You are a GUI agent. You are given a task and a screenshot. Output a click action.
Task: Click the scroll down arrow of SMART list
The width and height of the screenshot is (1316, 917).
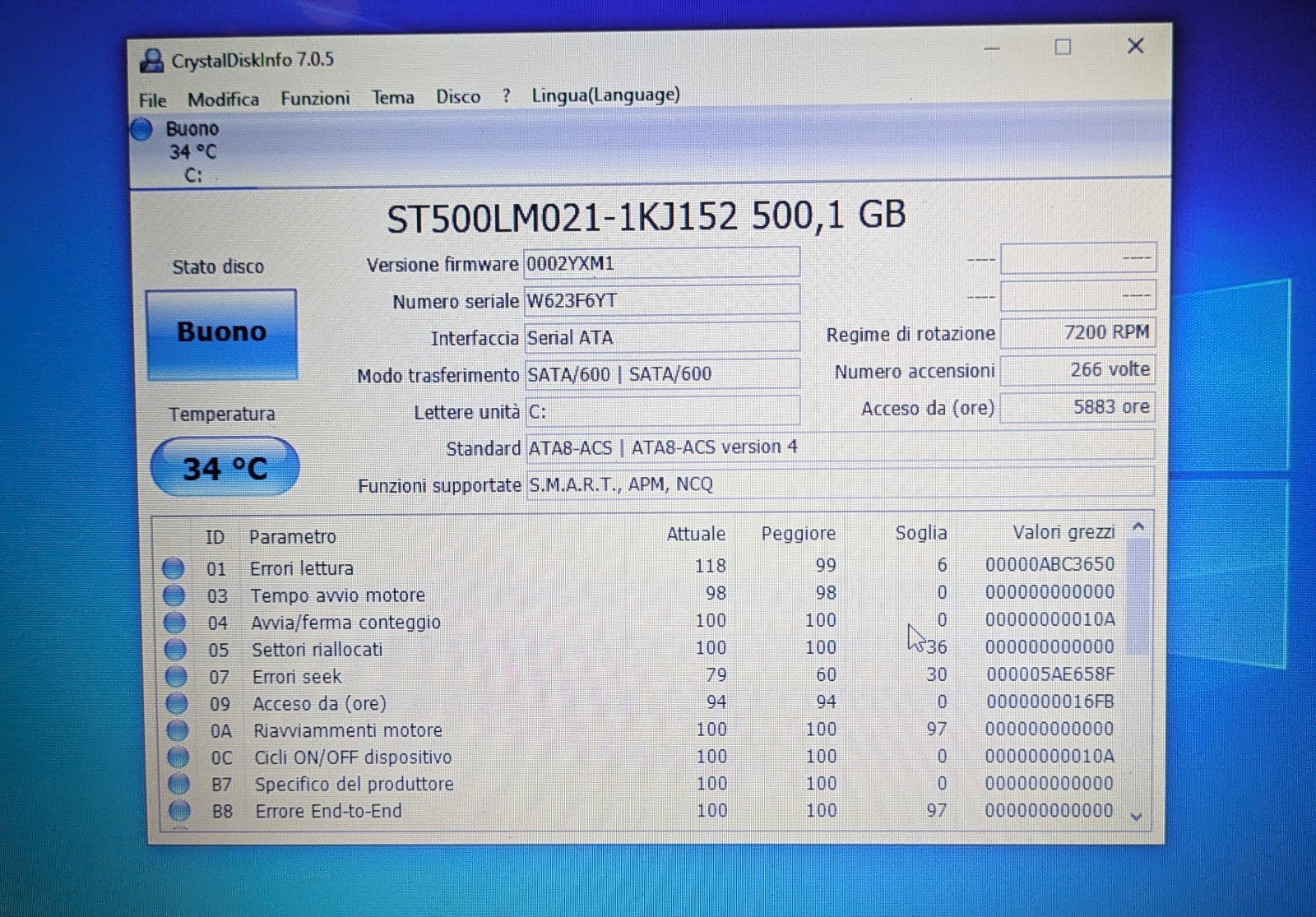(x=1137, y=817)
